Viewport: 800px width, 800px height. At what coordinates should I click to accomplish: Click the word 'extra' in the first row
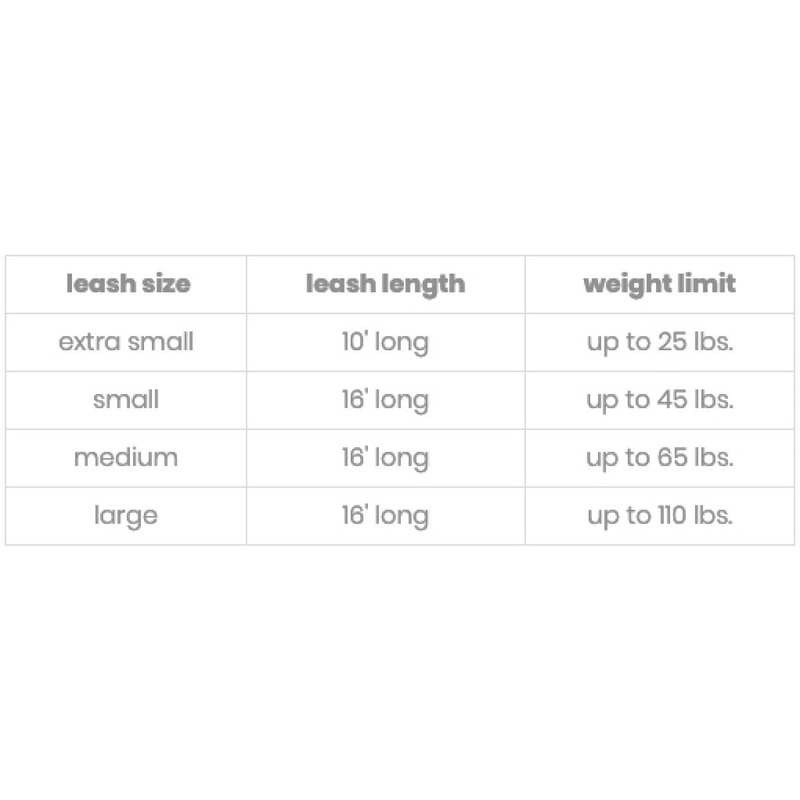(84, 342)
